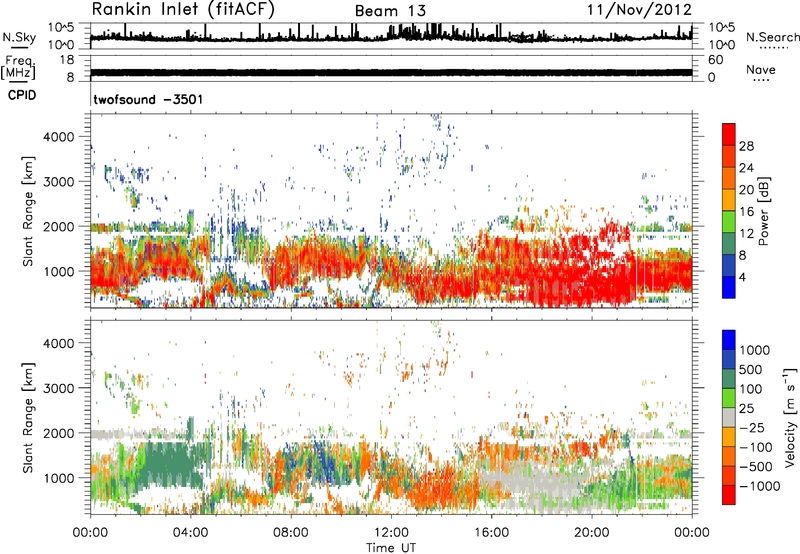The width and height of the screenshot is (800, 554).
Task: Click the dark blue top of velocity colorbar
Action: [729, 340]
